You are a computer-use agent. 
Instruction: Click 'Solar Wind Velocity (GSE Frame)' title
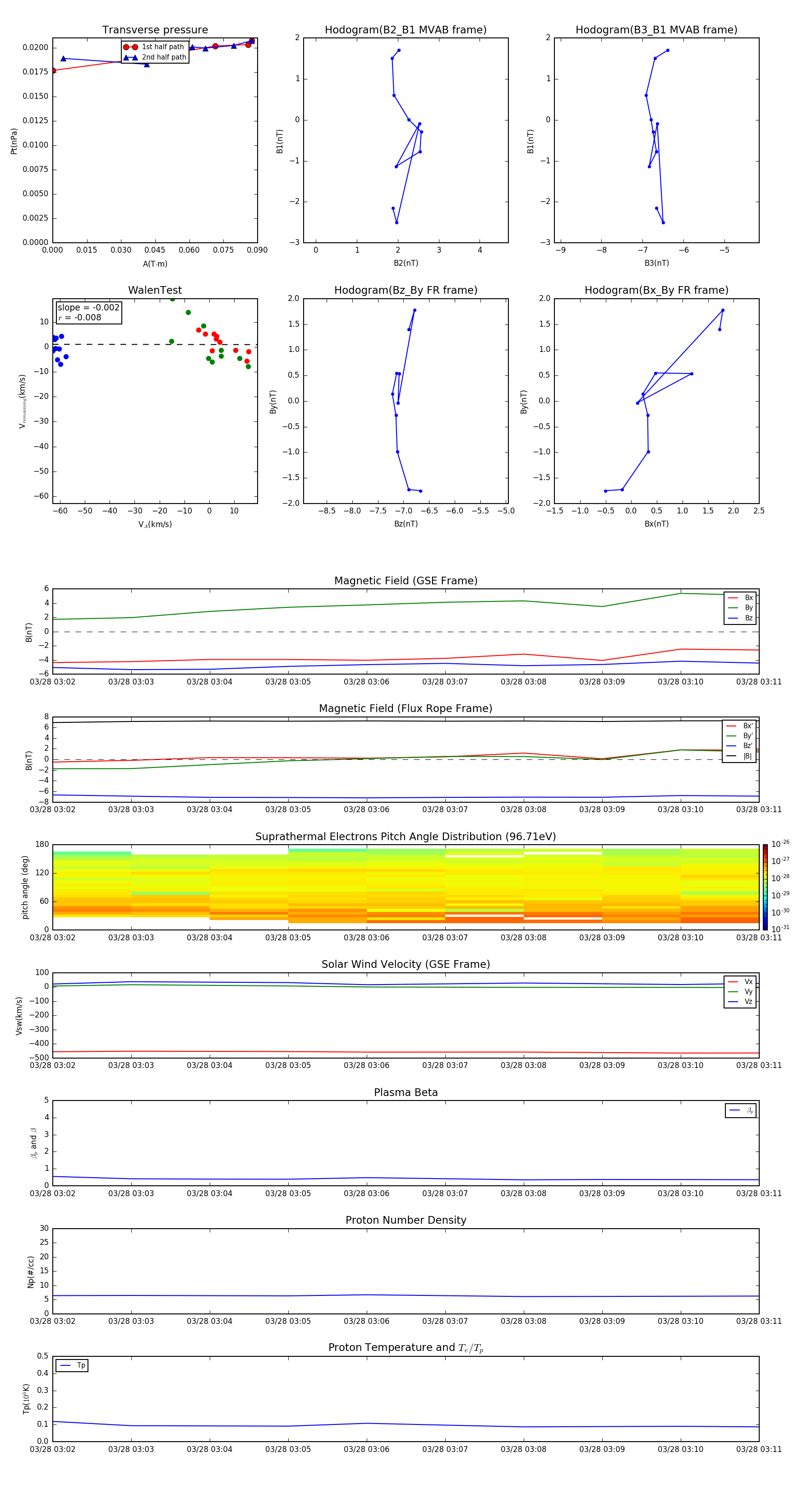(x=406, y=964)
